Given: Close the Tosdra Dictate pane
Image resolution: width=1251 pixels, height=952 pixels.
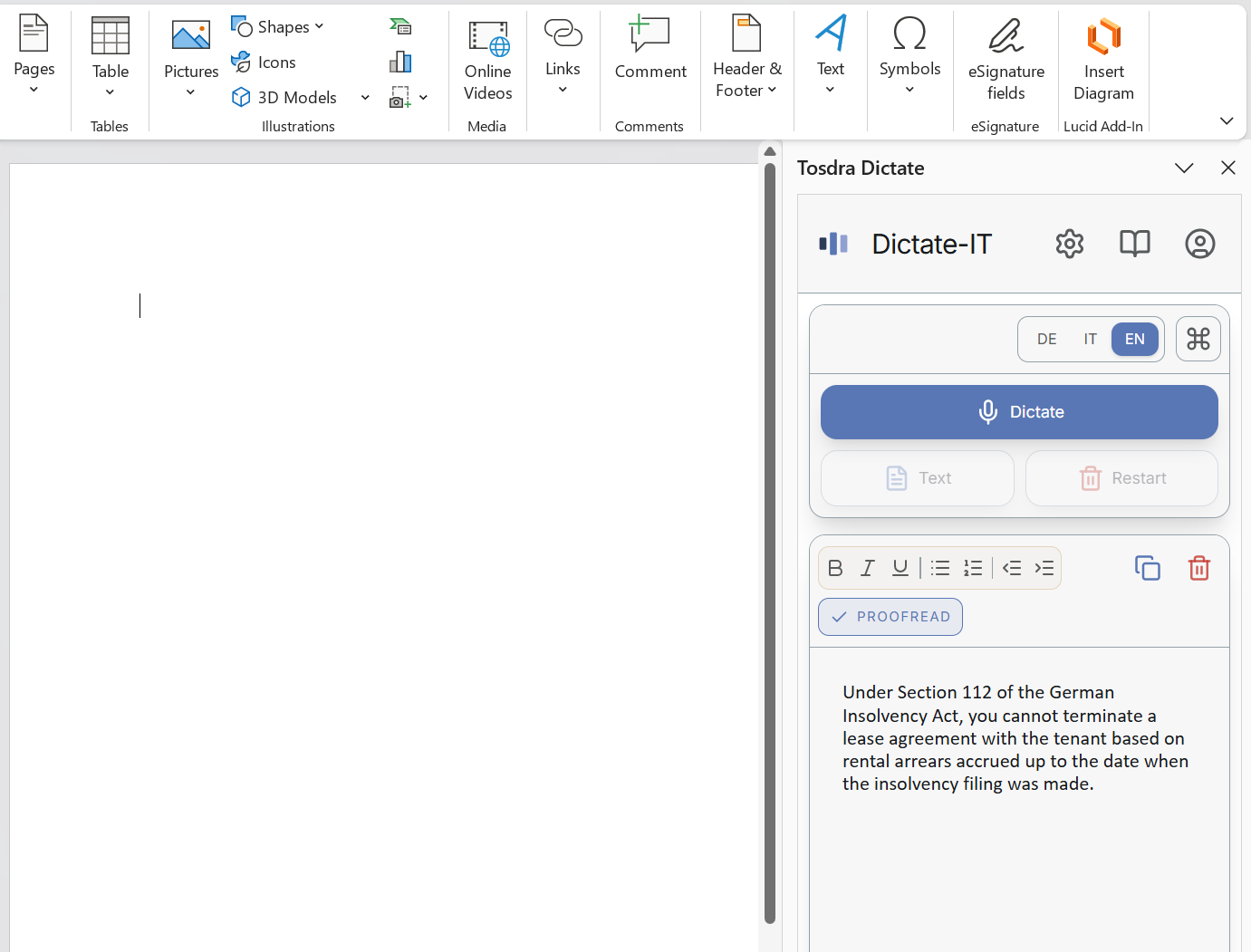Looking at the screenshot, I should tap(1228, 168).
